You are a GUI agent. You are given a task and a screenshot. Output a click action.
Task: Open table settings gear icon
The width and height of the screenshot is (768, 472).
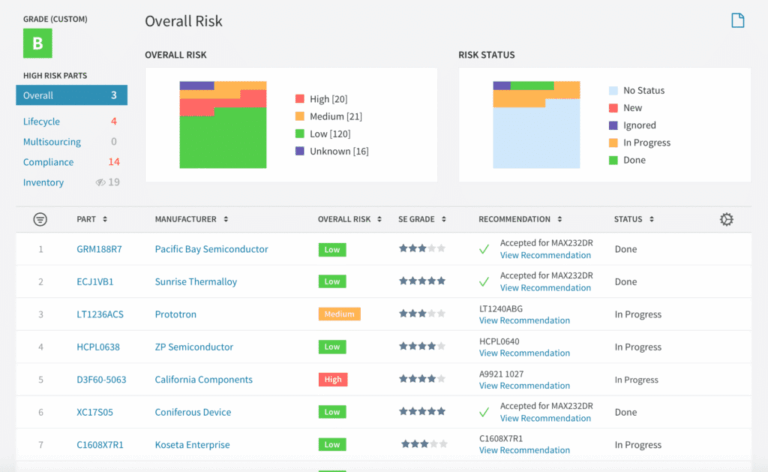726,219
